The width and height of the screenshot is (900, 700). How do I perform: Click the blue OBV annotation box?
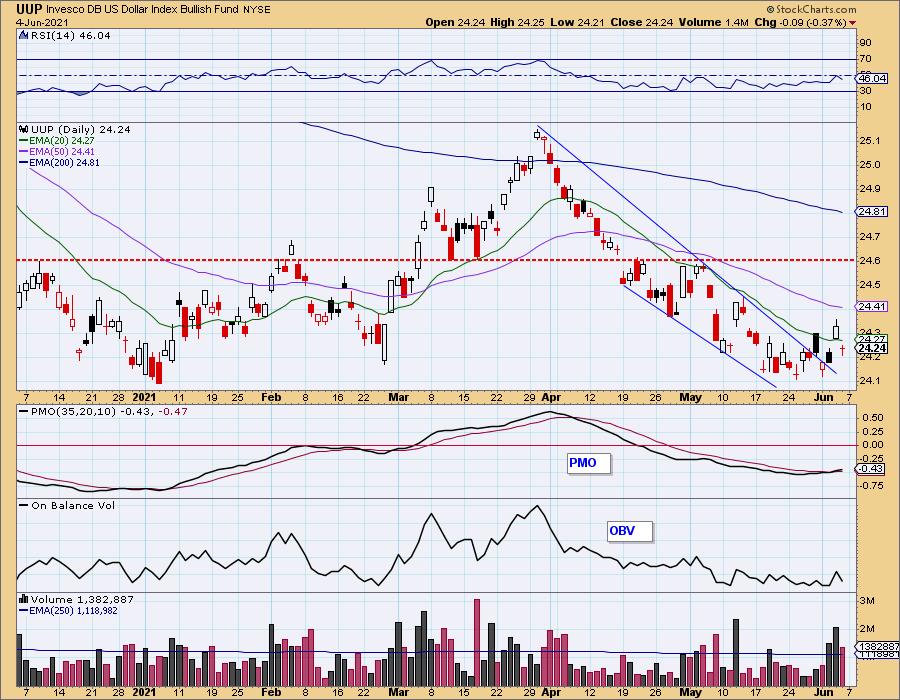click(629, 531)
